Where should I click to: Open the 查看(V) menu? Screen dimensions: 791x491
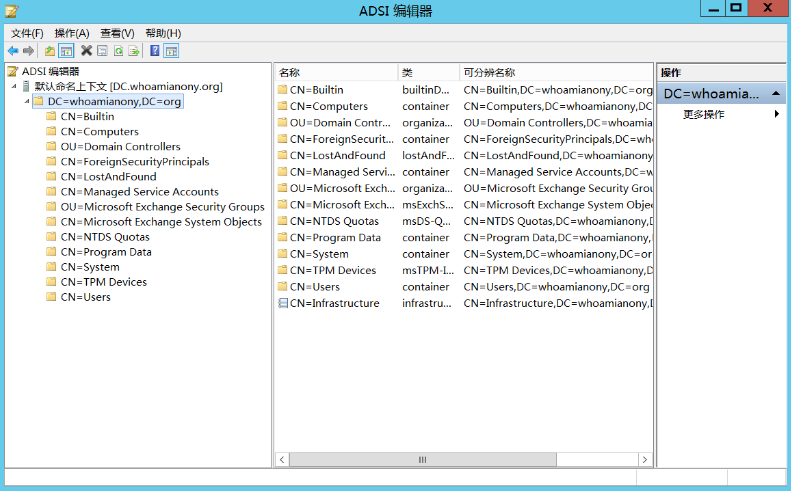click(117, 33)
